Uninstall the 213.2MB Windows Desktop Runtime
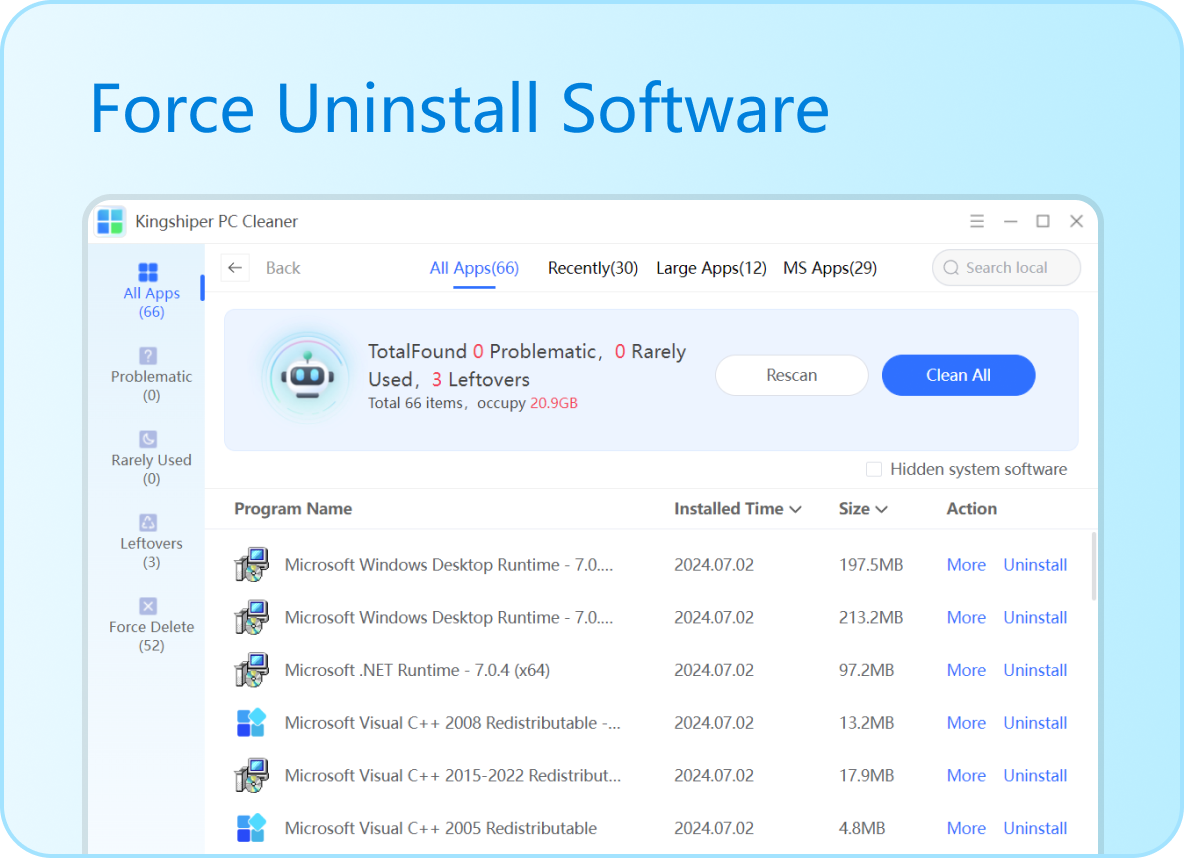This screenshot has height=858, width=1184. 1034,618
